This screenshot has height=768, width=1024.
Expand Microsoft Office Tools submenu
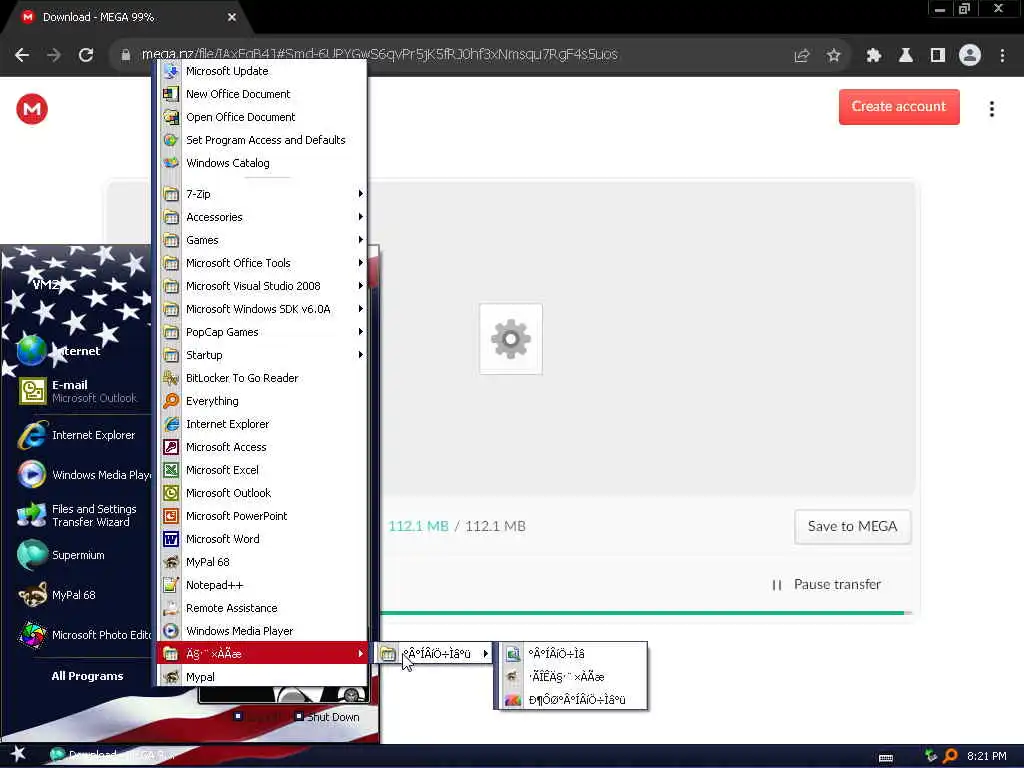click(262, 263)
